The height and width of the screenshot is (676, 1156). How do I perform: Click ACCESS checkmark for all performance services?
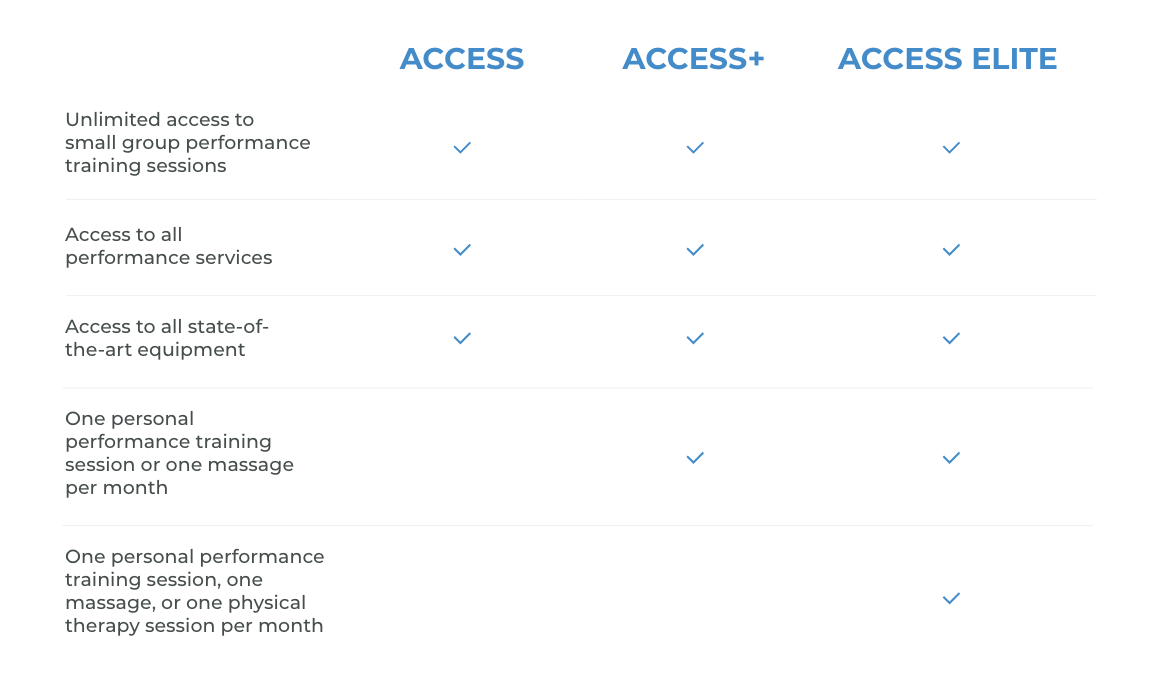(x=462, y=250)
